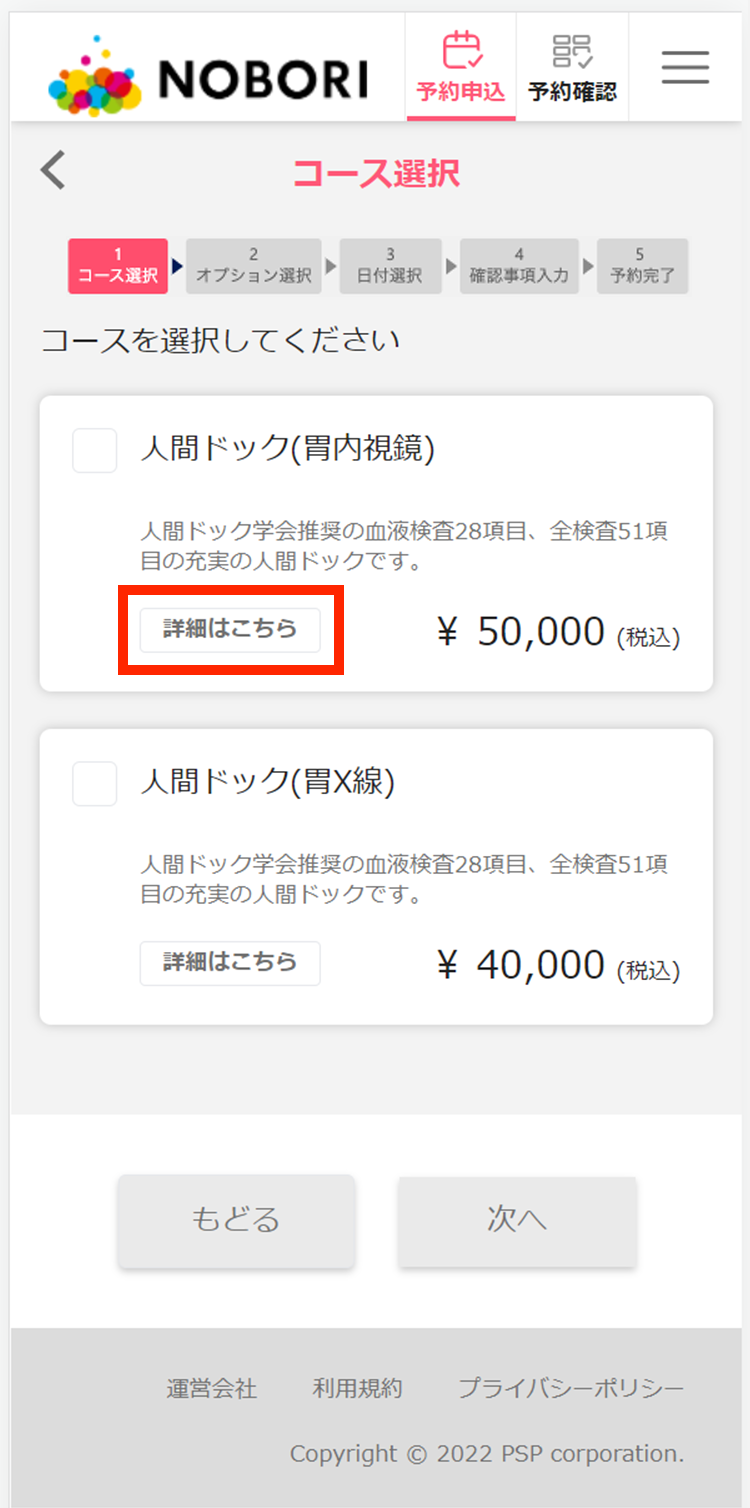
Task: Check the 人間ドック(胃内視鏡) course checkbox
Action: (95, 450)
